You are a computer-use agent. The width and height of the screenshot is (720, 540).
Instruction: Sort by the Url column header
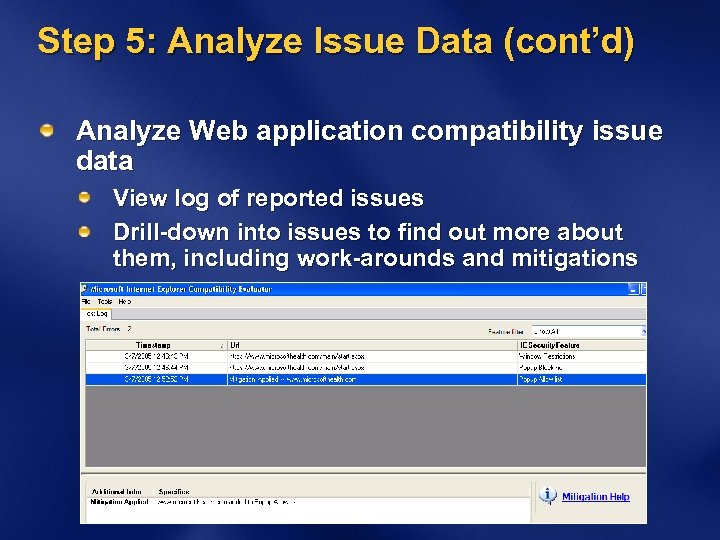tap(372, 345)
